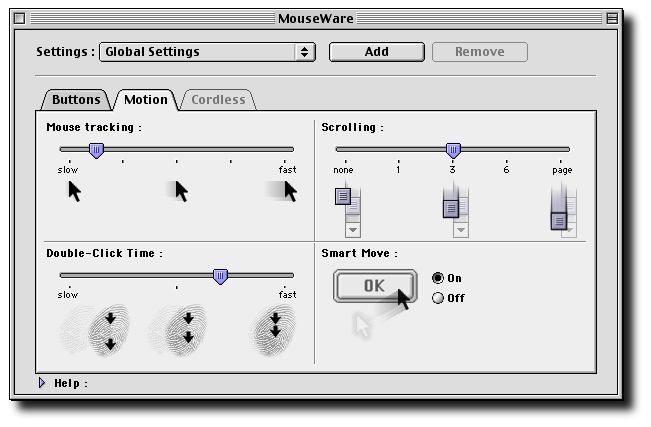Viewport: 651px width, 427px height.
Task: Select the Motion tab
Action: [x=146, y=100]
